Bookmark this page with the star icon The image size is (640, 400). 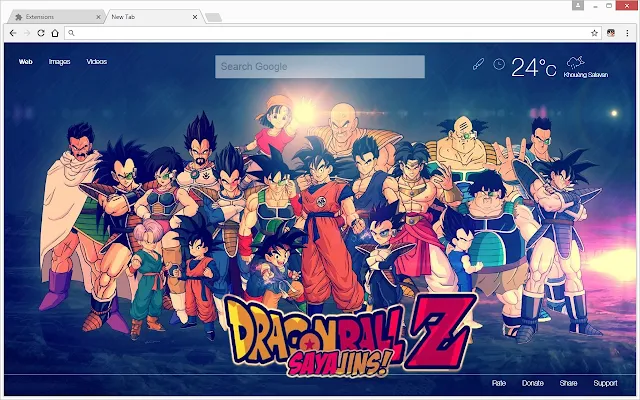[594, 33]
